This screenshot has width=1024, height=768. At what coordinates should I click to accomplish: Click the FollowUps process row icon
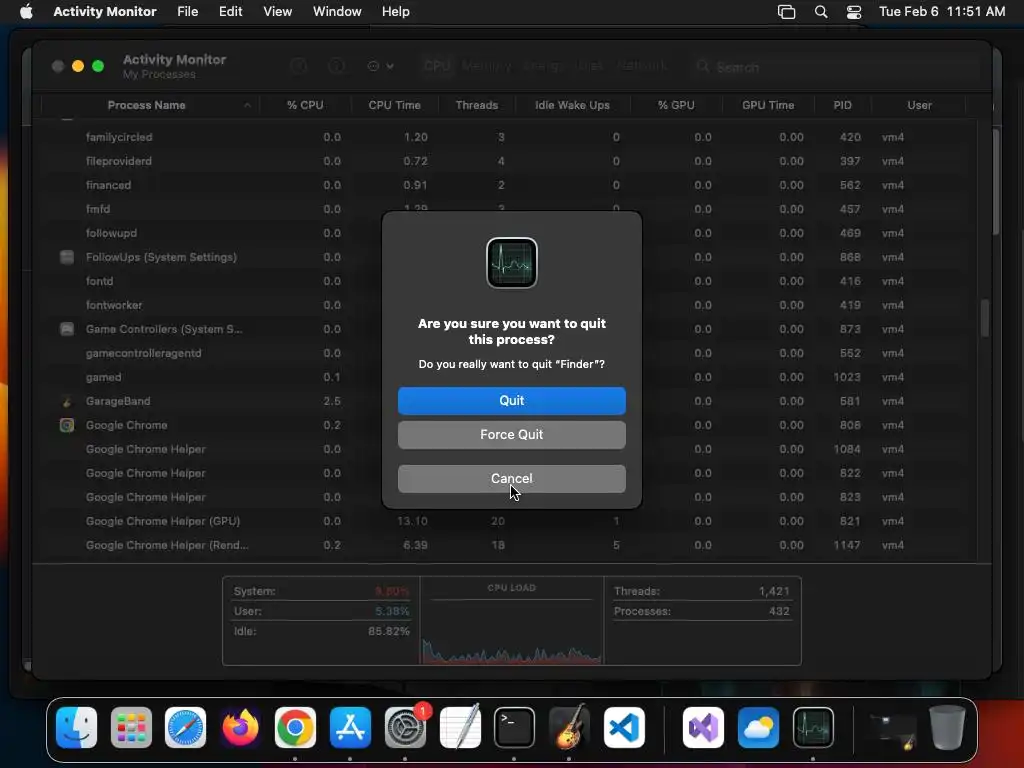(x=67, y=257)
